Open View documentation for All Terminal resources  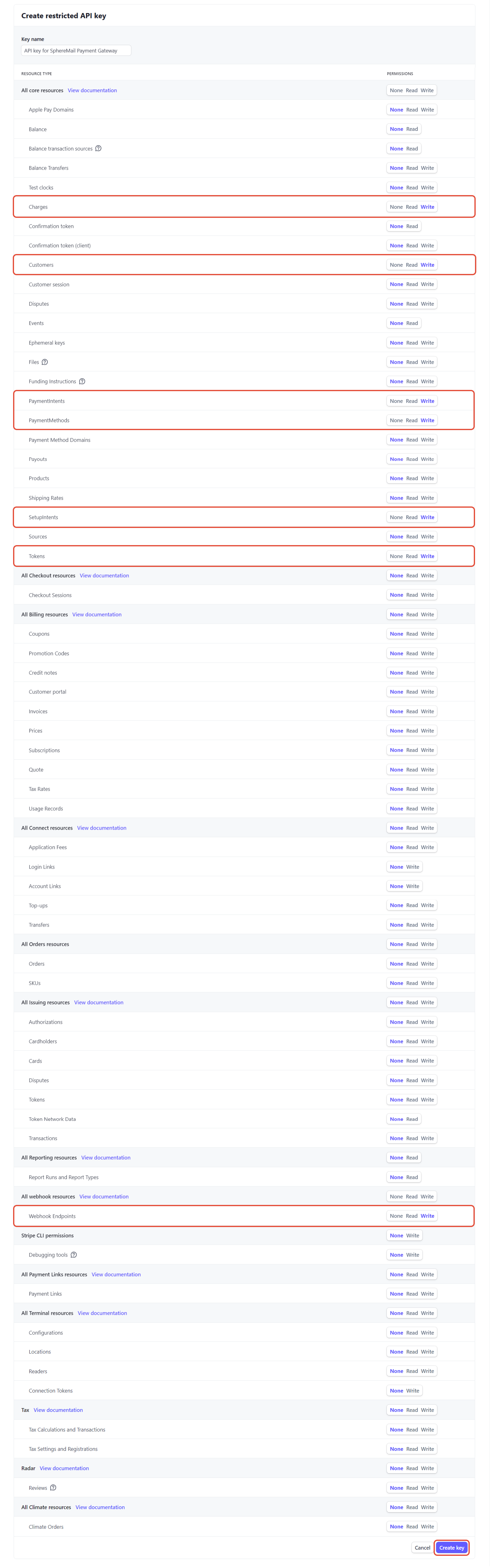(102, 1313)
